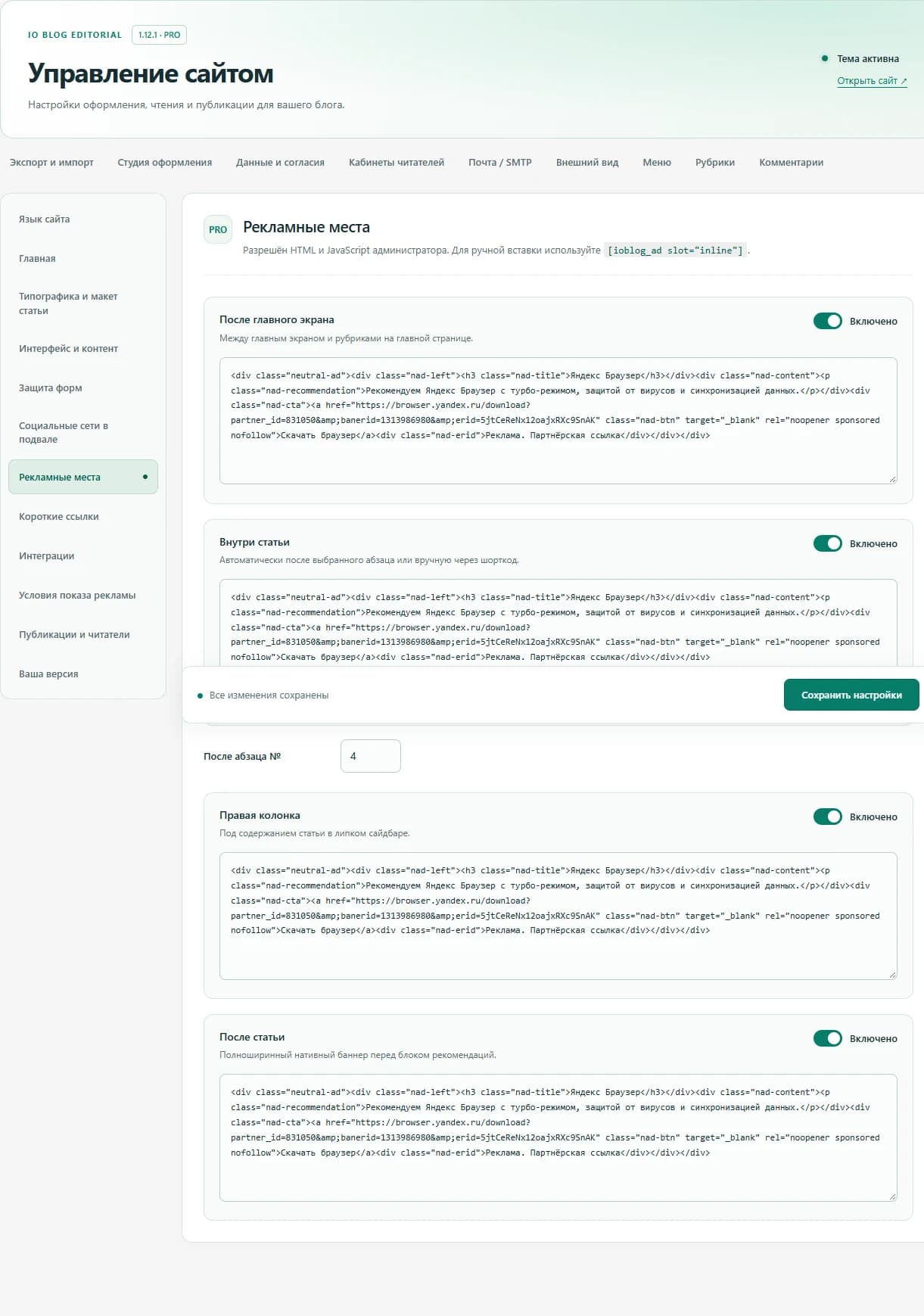Open Язык сайта settings in sidebar

tap(83, 219)
